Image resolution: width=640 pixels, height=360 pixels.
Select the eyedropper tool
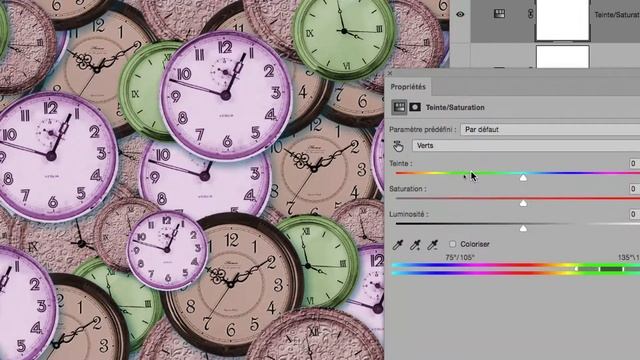pyautogui.click(x=398, y=244)
